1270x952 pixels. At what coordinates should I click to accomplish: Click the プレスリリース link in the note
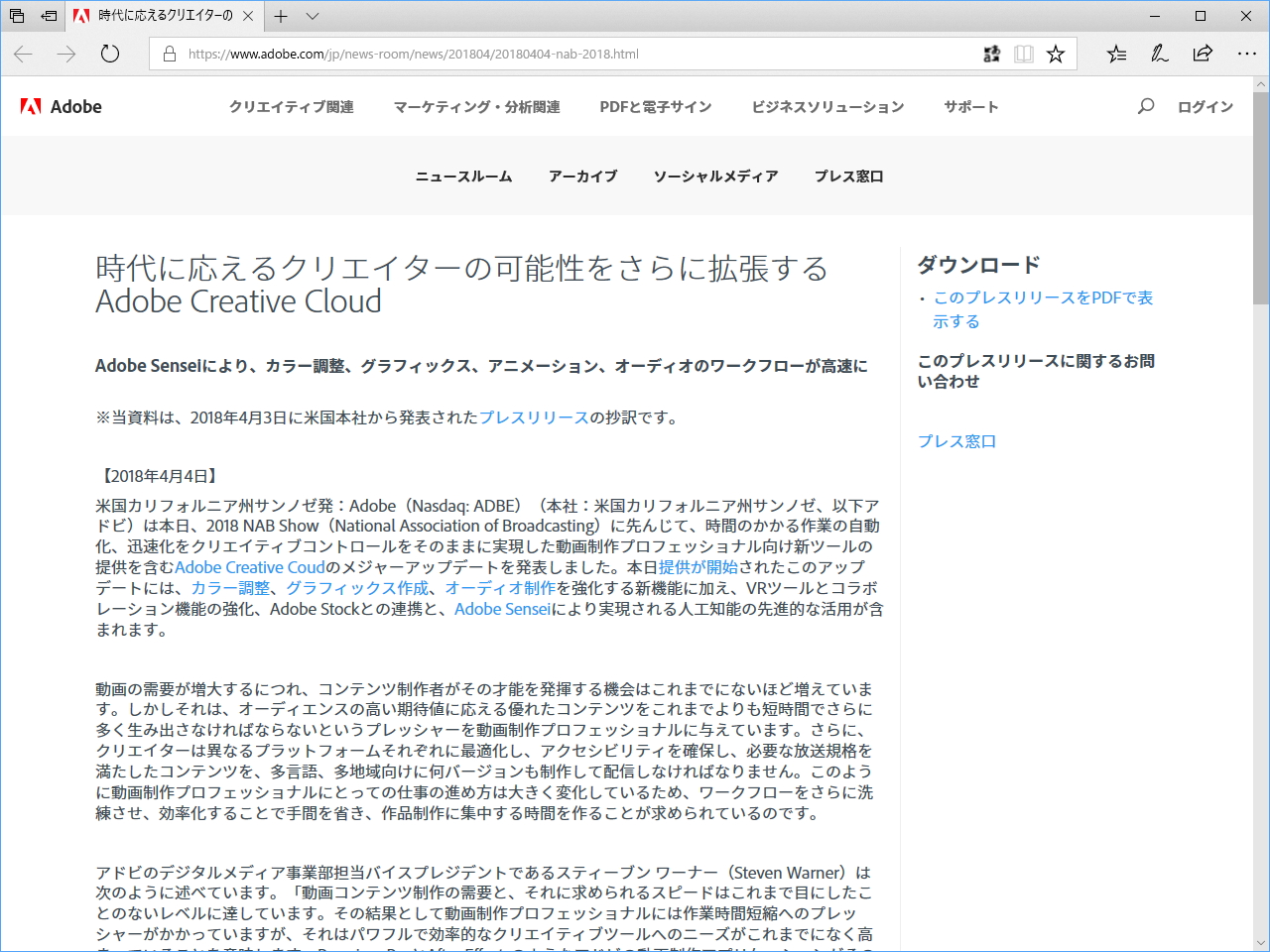point(535,417)
